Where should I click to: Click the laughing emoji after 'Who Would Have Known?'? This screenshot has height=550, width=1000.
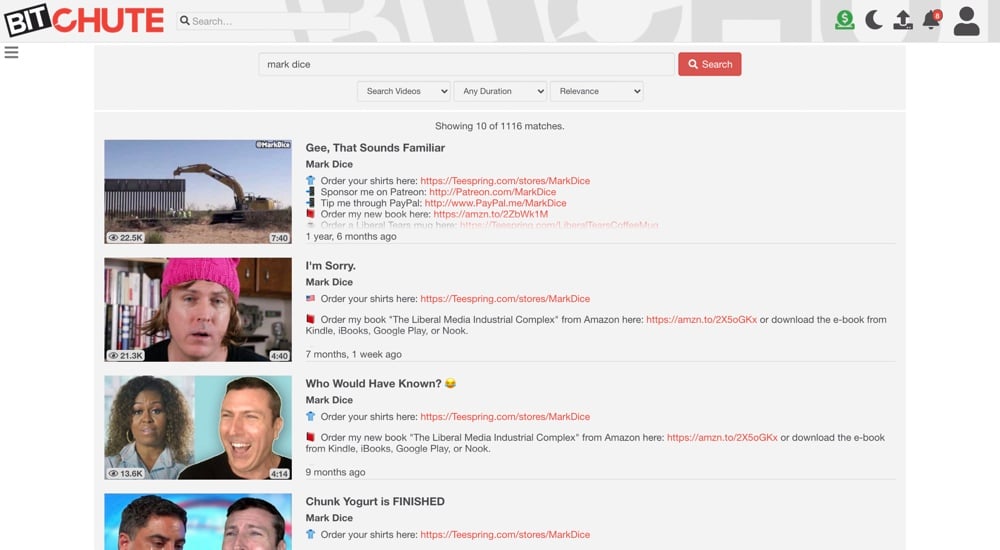450,383
